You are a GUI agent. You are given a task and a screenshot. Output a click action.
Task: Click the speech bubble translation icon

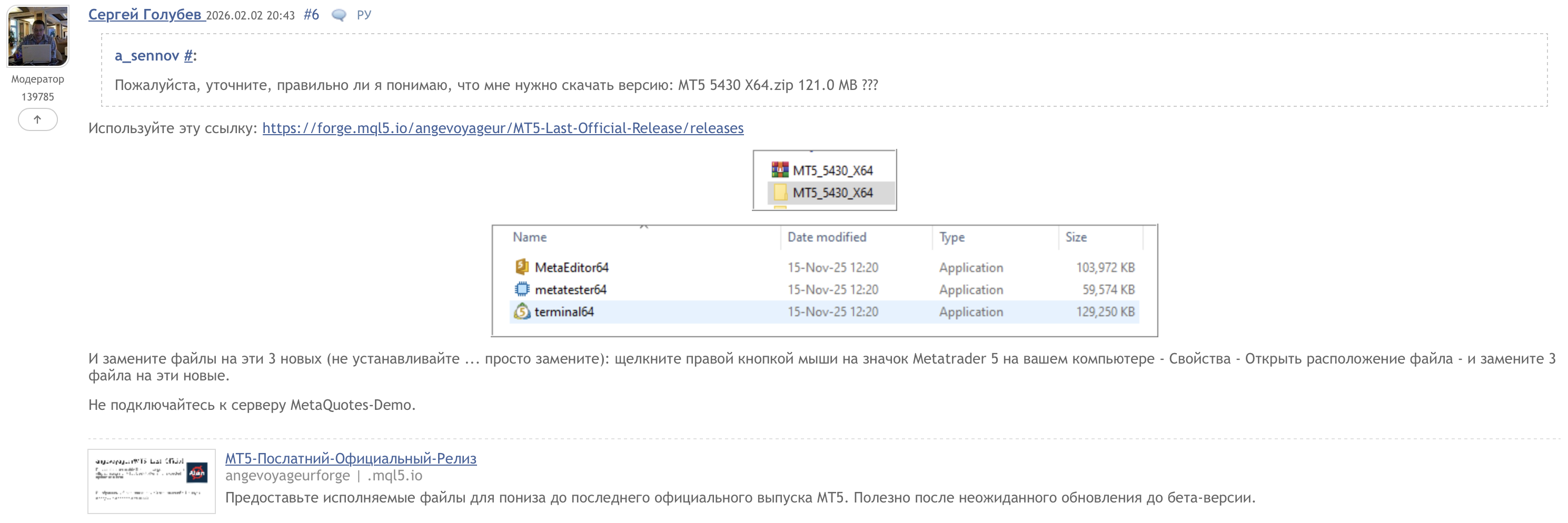click(339, 15)
